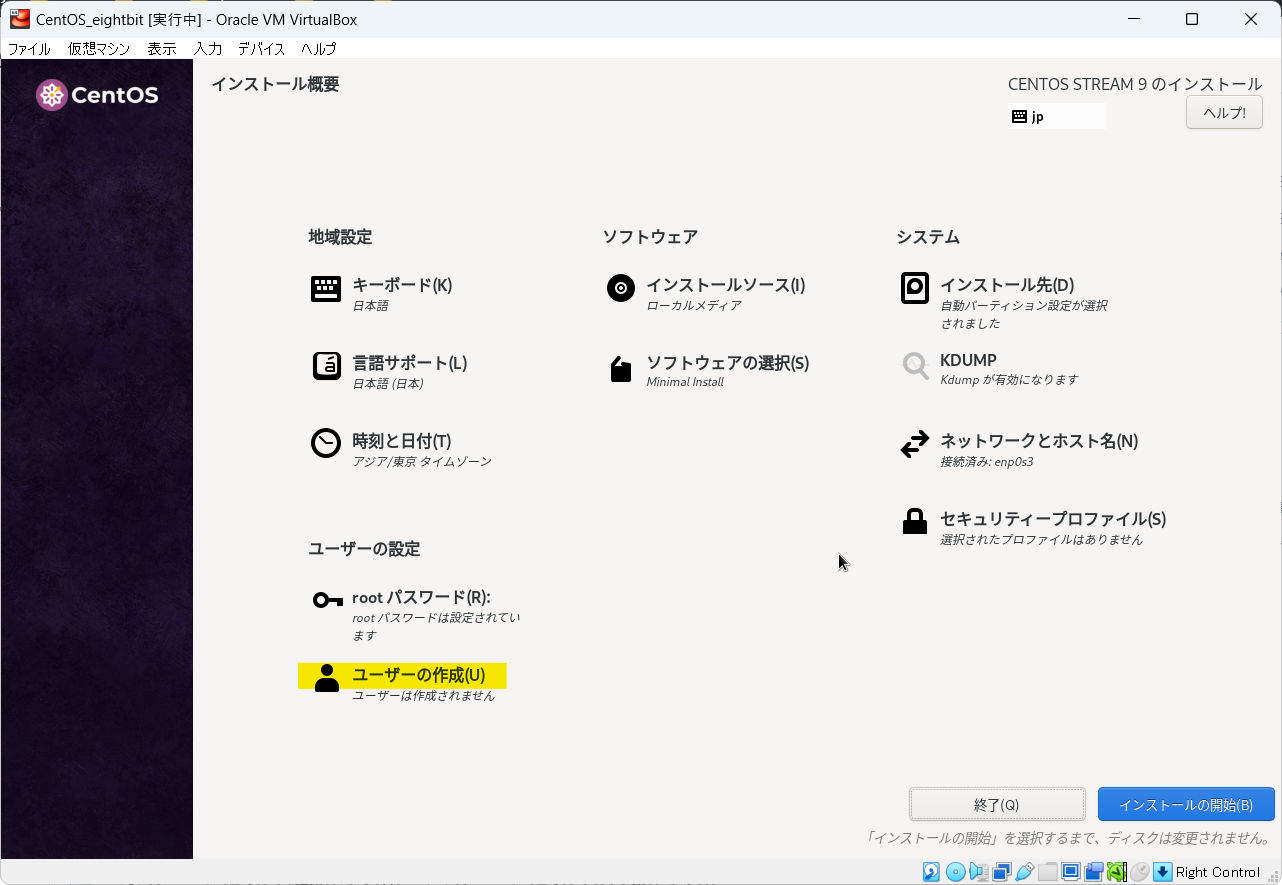Open the インストール先(D) hard disk icon

click(915, 288)
